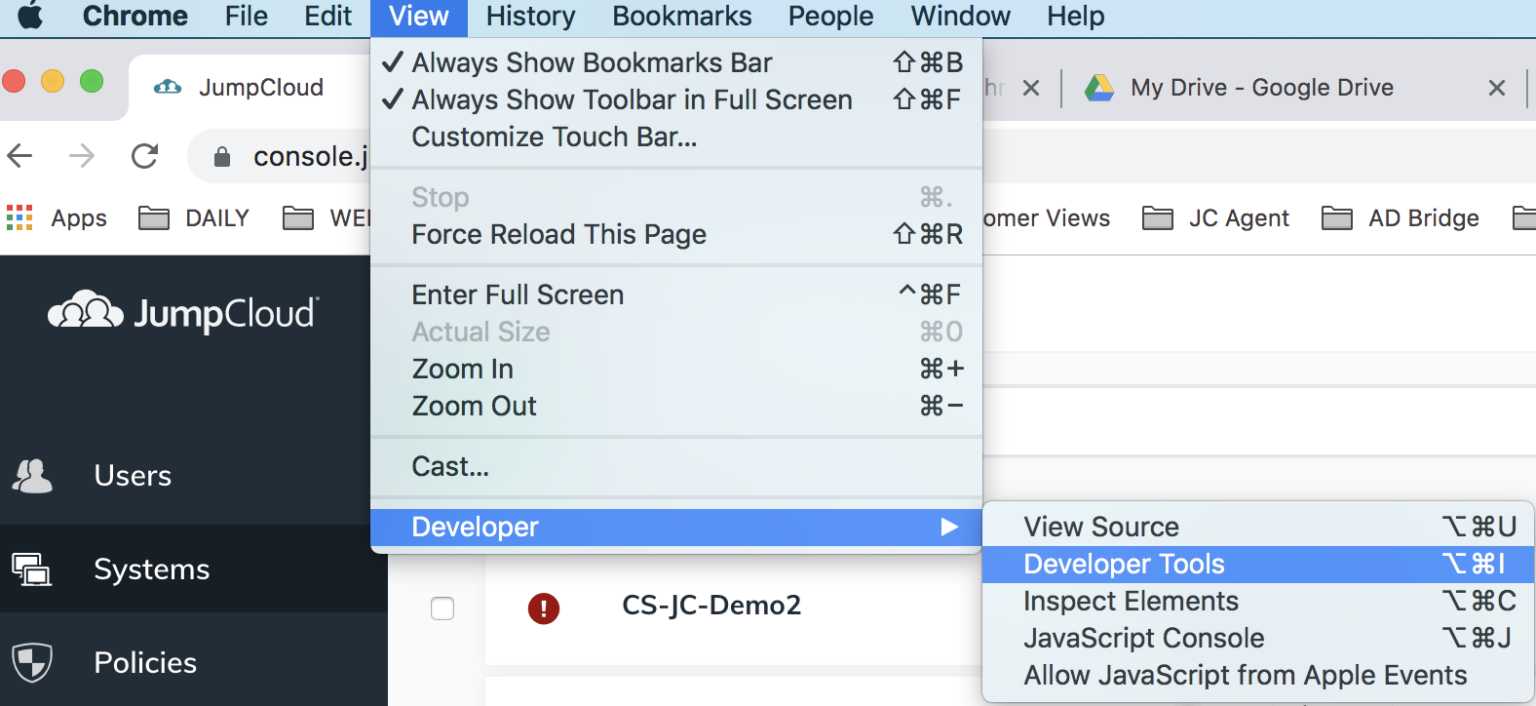This screenshot has width=1536, height=706.
Task: Select the Users section in JumpCloud sidebar
Action: click(131, 475)
